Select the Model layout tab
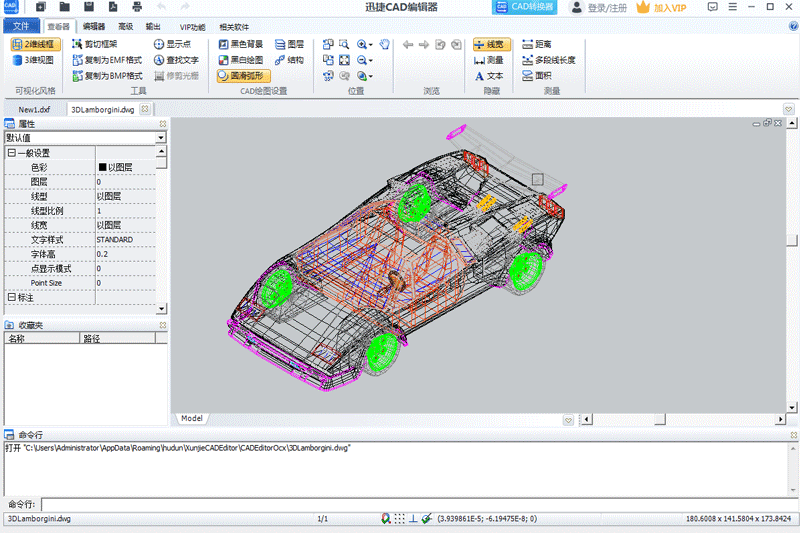Image resolution: width=800 pixels, height=533 pixels. [192, 418]
